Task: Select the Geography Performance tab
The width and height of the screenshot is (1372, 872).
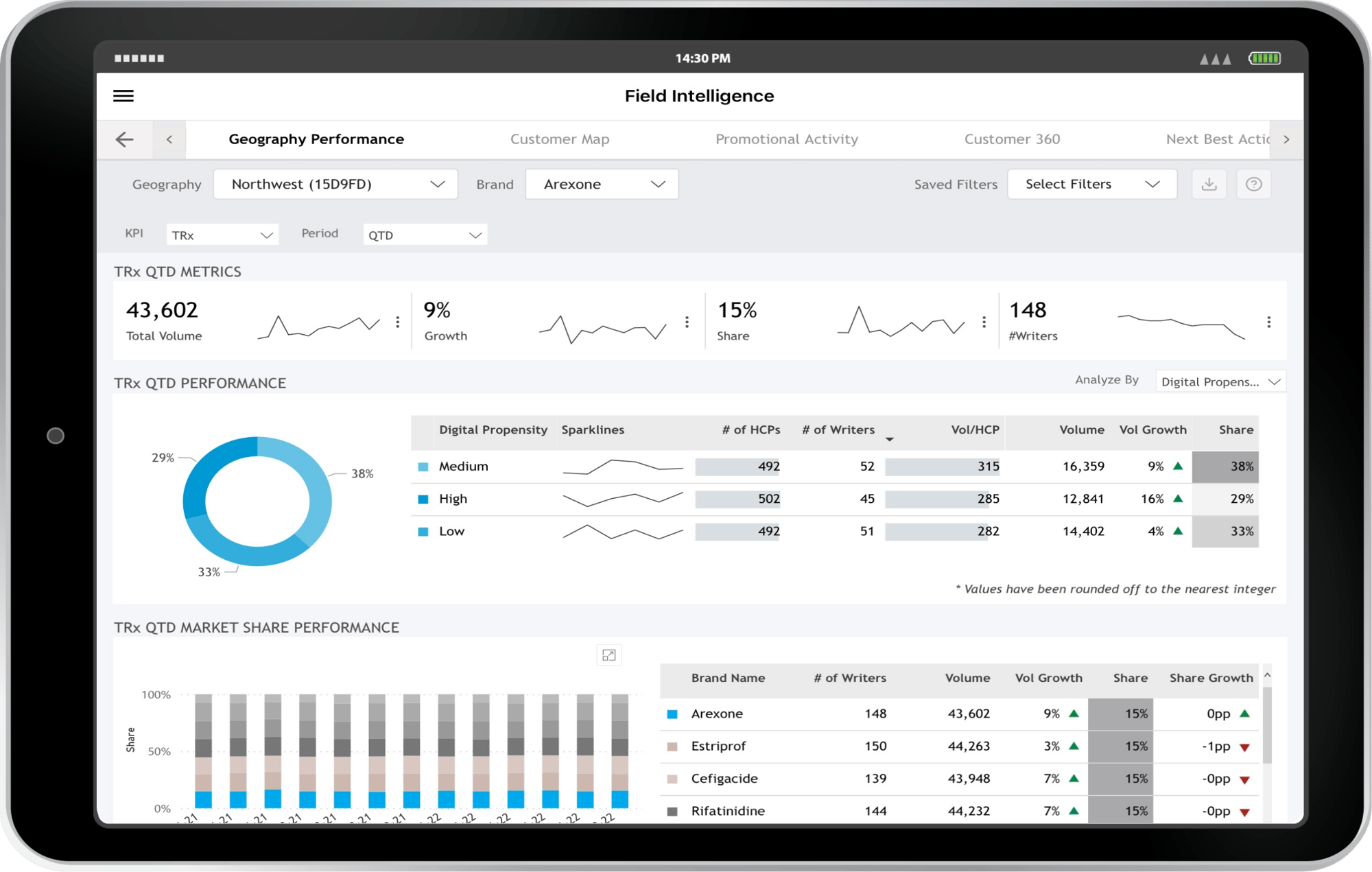Action: click(x=316, y=139)
